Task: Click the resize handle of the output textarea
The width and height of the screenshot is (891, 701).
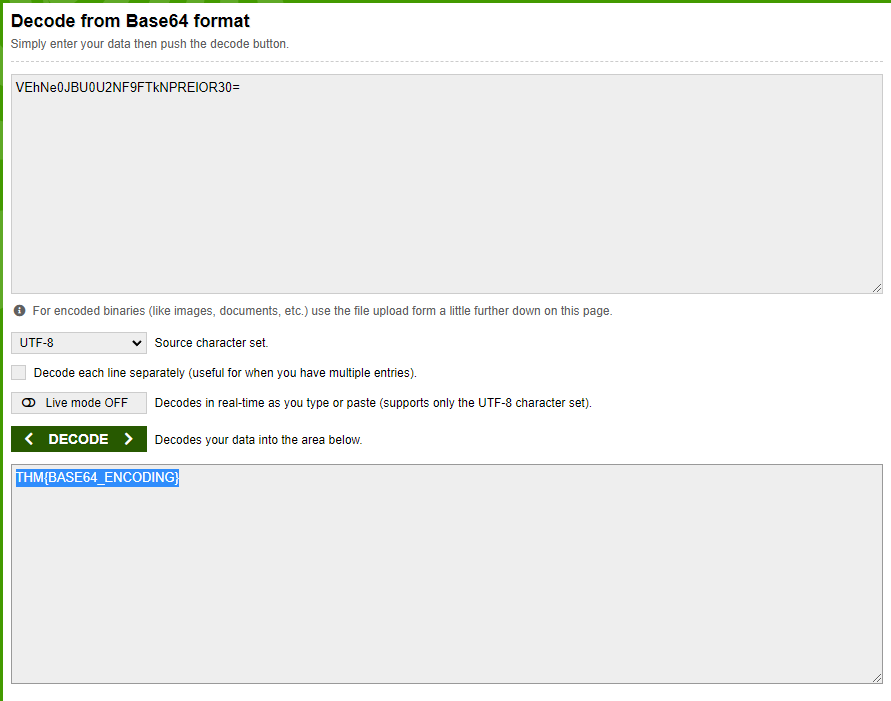Action: pyautogui.click(x=876, y=678)
